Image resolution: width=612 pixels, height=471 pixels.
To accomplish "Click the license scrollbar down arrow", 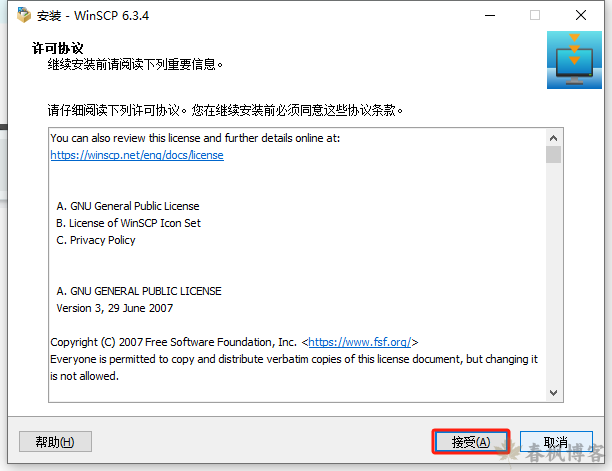I will (553, 393).
